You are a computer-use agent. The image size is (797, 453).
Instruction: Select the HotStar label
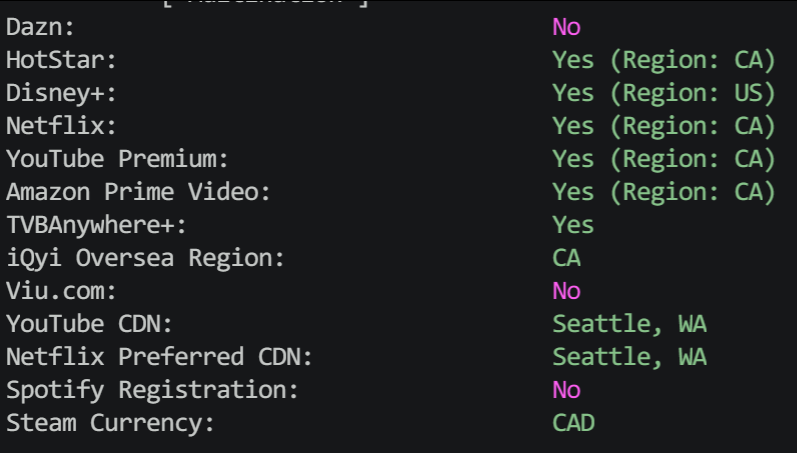coord(61,61)
